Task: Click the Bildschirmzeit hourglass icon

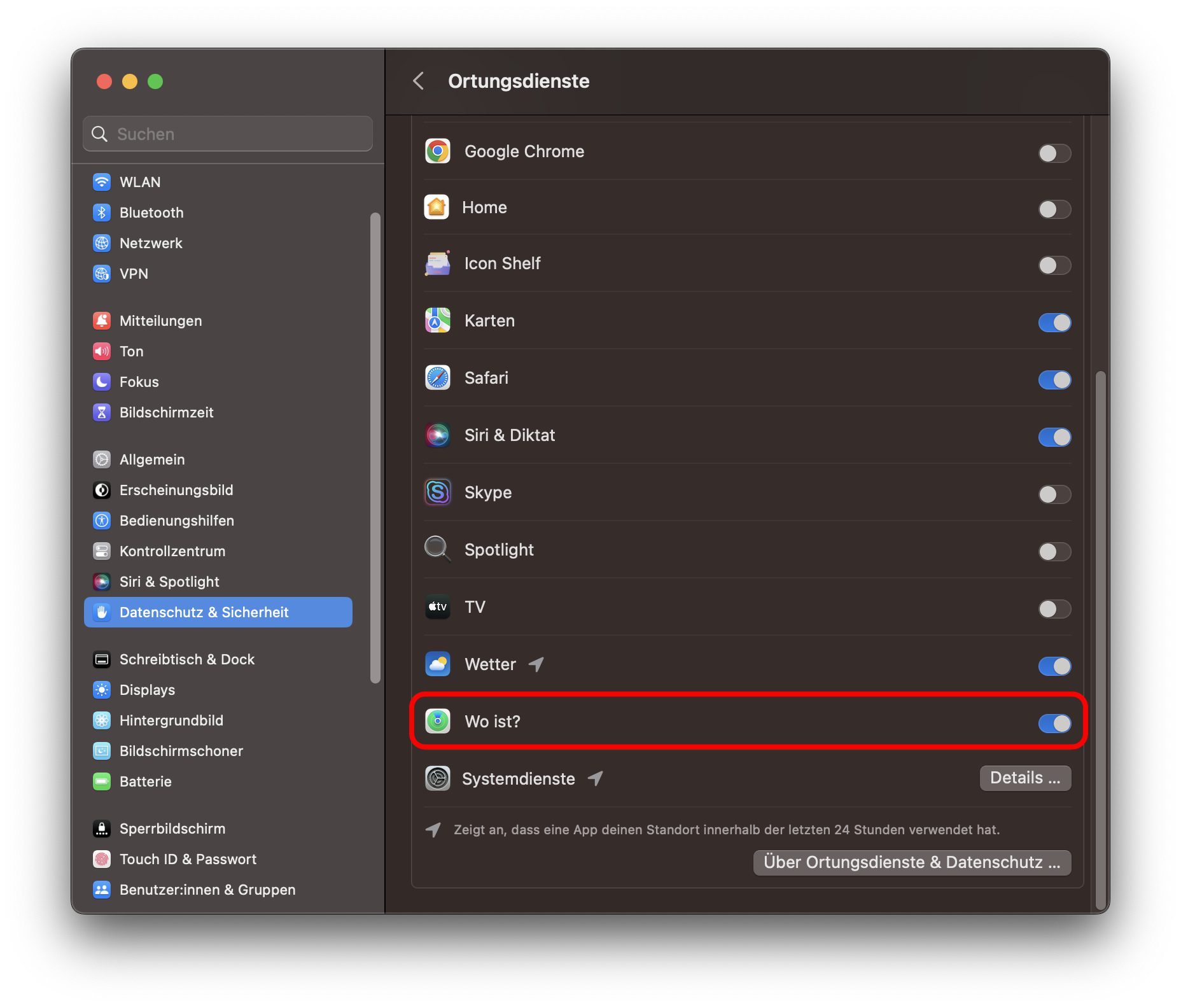Action: click(x=102, y=412)
